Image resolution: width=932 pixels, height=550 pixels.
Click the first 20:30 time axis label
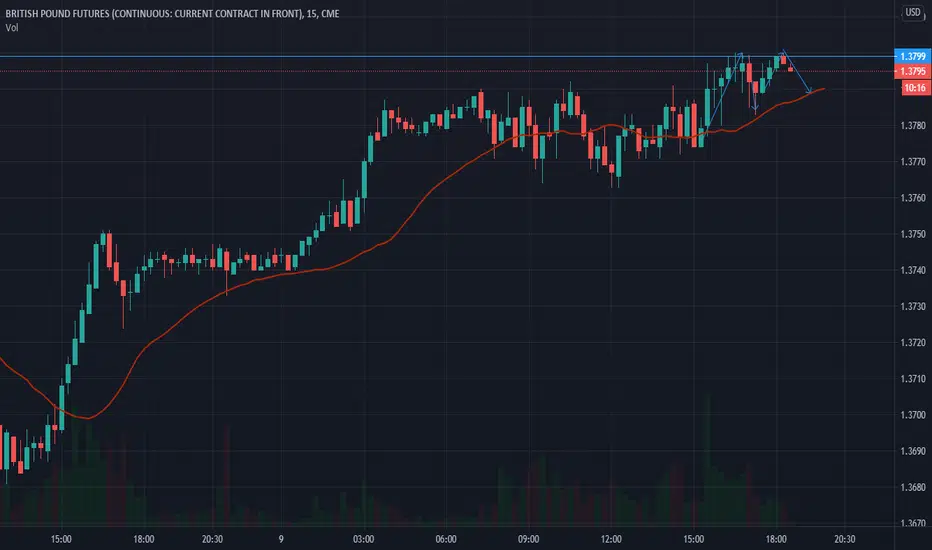(x=212, y=539)
